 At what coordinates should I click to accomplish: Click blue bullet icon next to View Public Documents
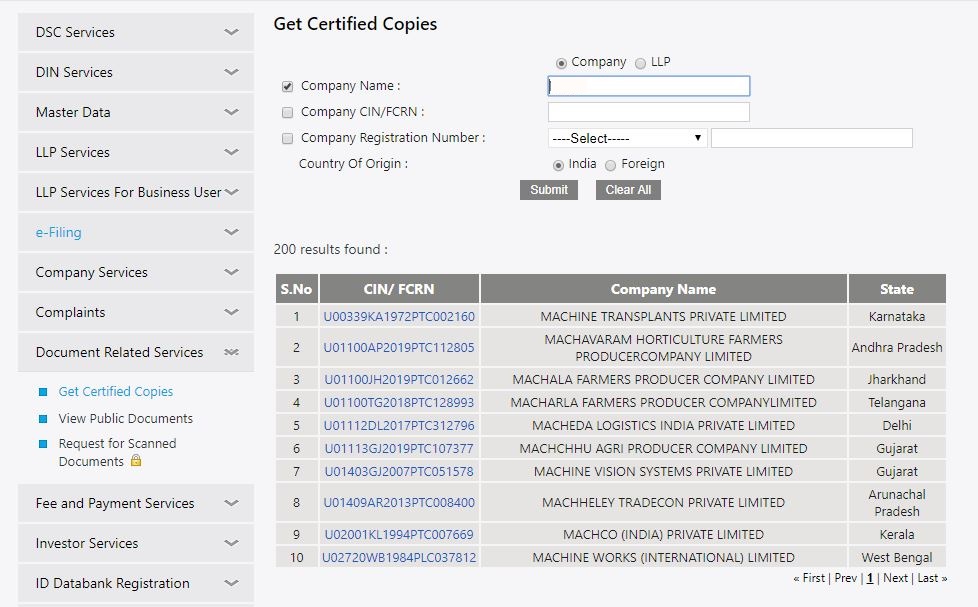click(42, 419)
